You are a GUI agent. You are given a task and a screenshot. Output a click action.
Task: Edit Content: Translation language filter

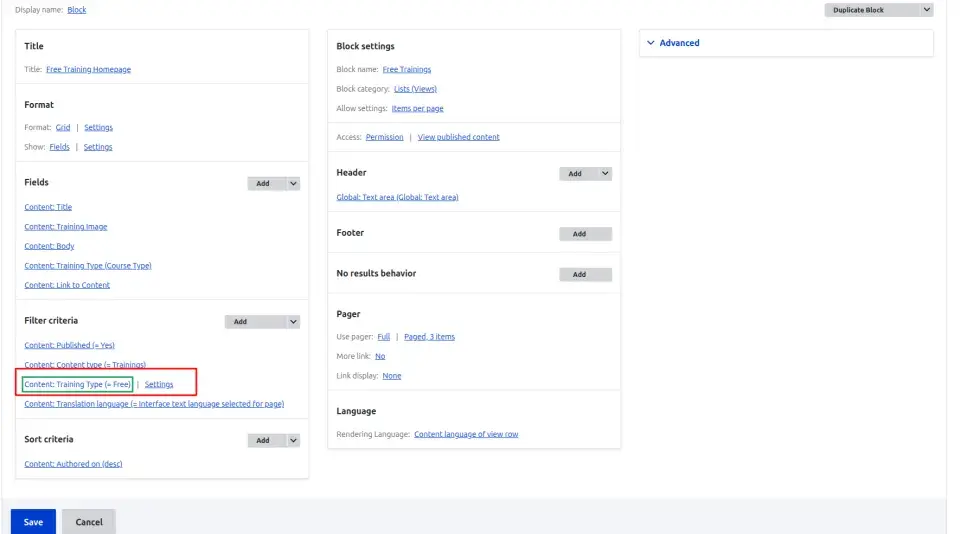coord(154,404)
